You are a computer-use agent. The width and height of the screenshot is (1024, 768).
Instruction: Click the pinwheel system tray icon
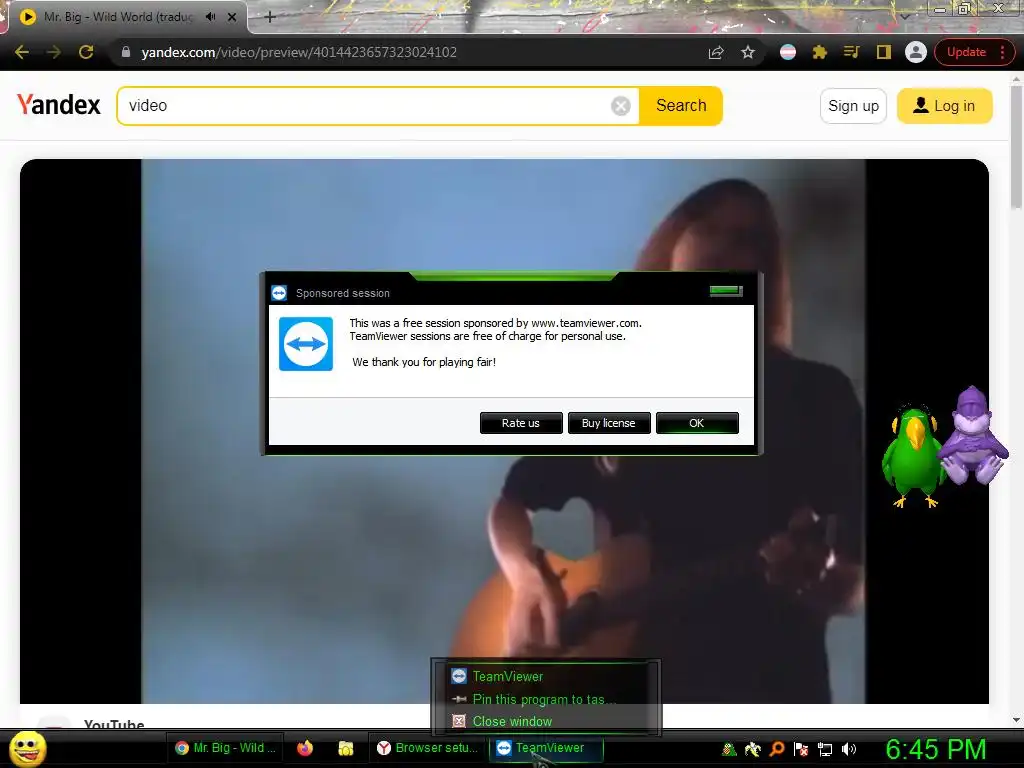tap(753, 749)
